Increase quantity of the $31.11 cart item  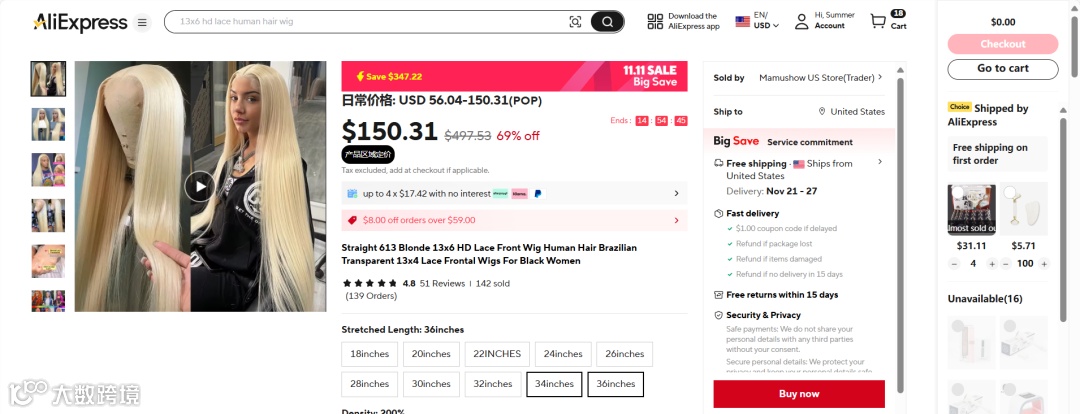coord(991,264)
